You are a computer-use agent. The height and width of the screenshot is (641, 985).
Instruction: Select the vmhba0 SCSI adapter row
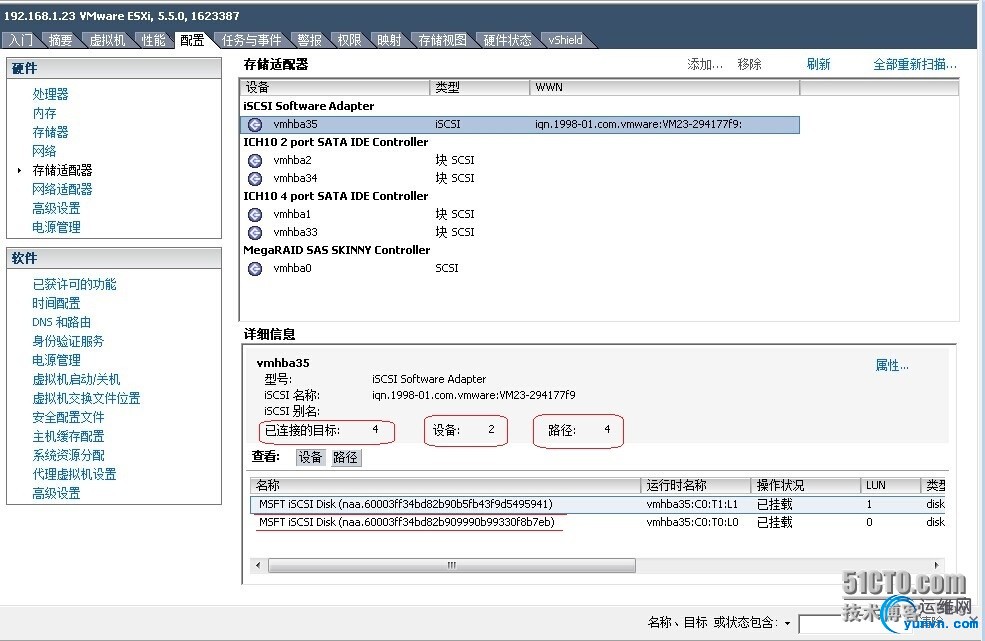520,268
